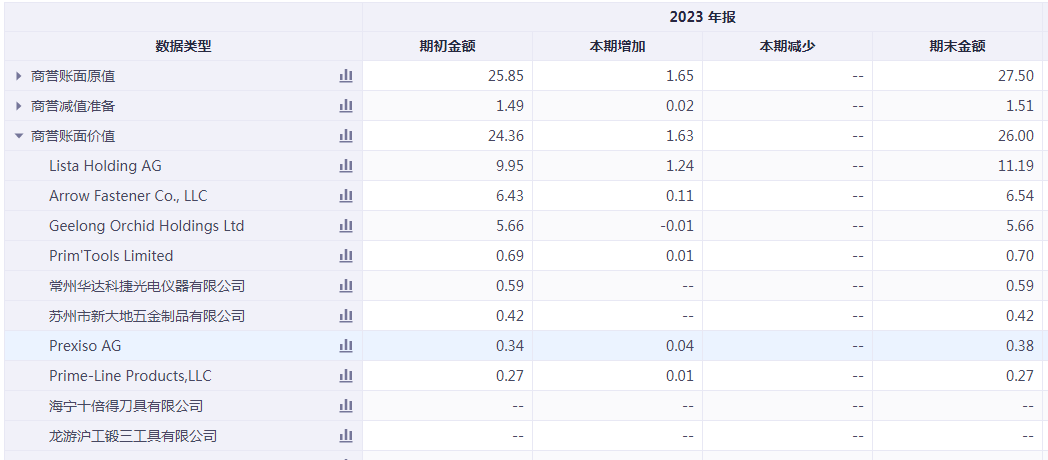Collapse the 商誉账面价值 row
Image resolution: width=1048 pixels, height=460 pixels.
tap(19, 136)
